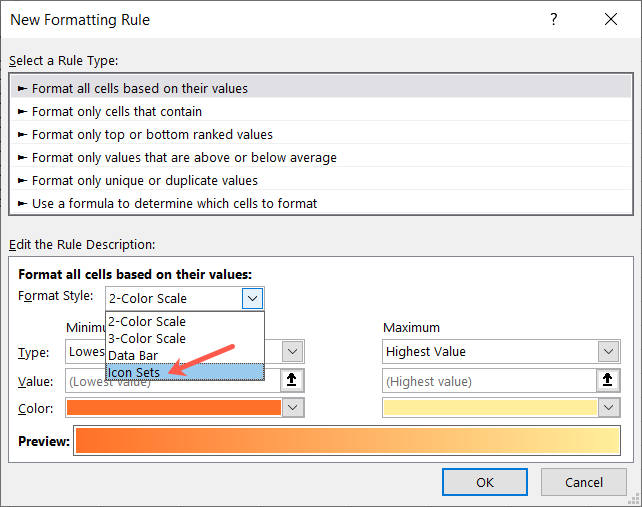The image size is (642, 507).
Task: Click the Help question mark icon
Action: click(553, 19)
